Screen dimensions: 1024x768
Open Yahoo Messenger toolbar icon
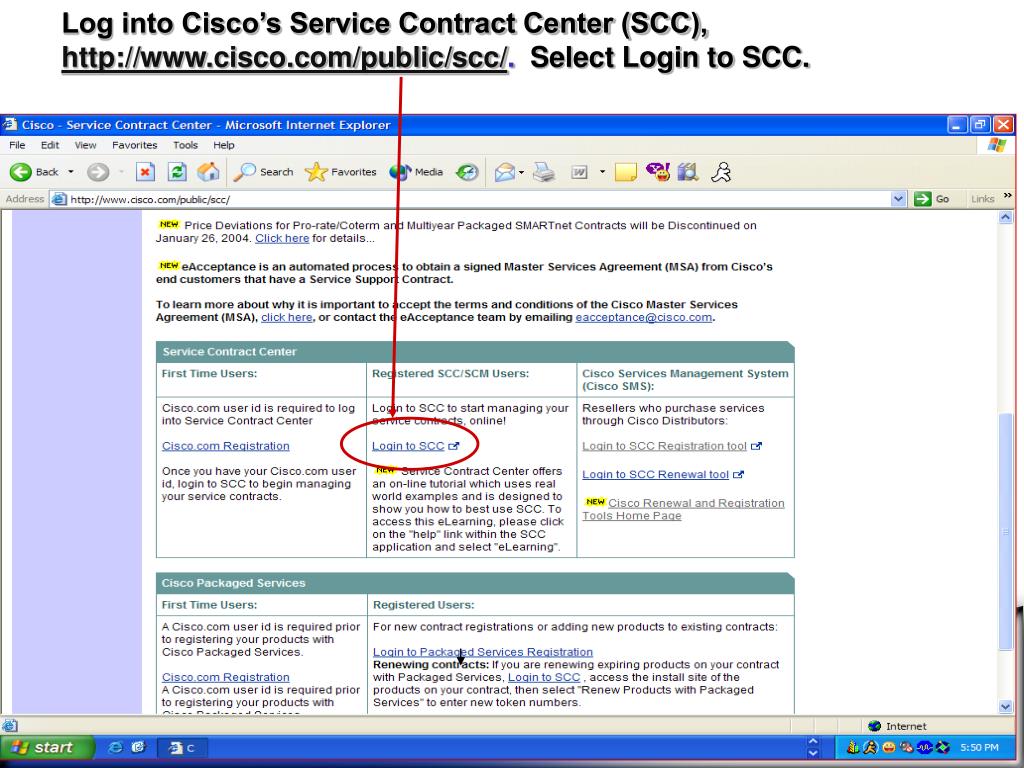click(x=658, y=172)
